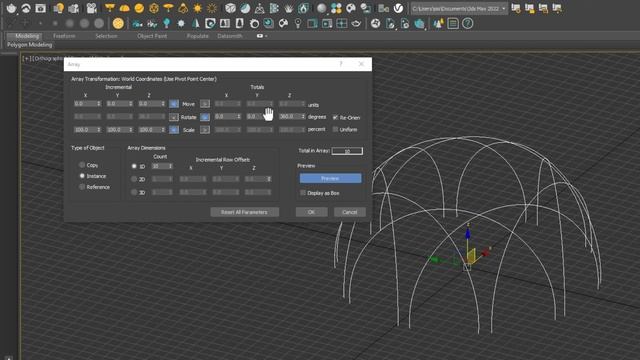This screenshot has width=640, height=360.
Task: Click the yellow circle icon in second toolbar
Action: (x=118, y=23)
